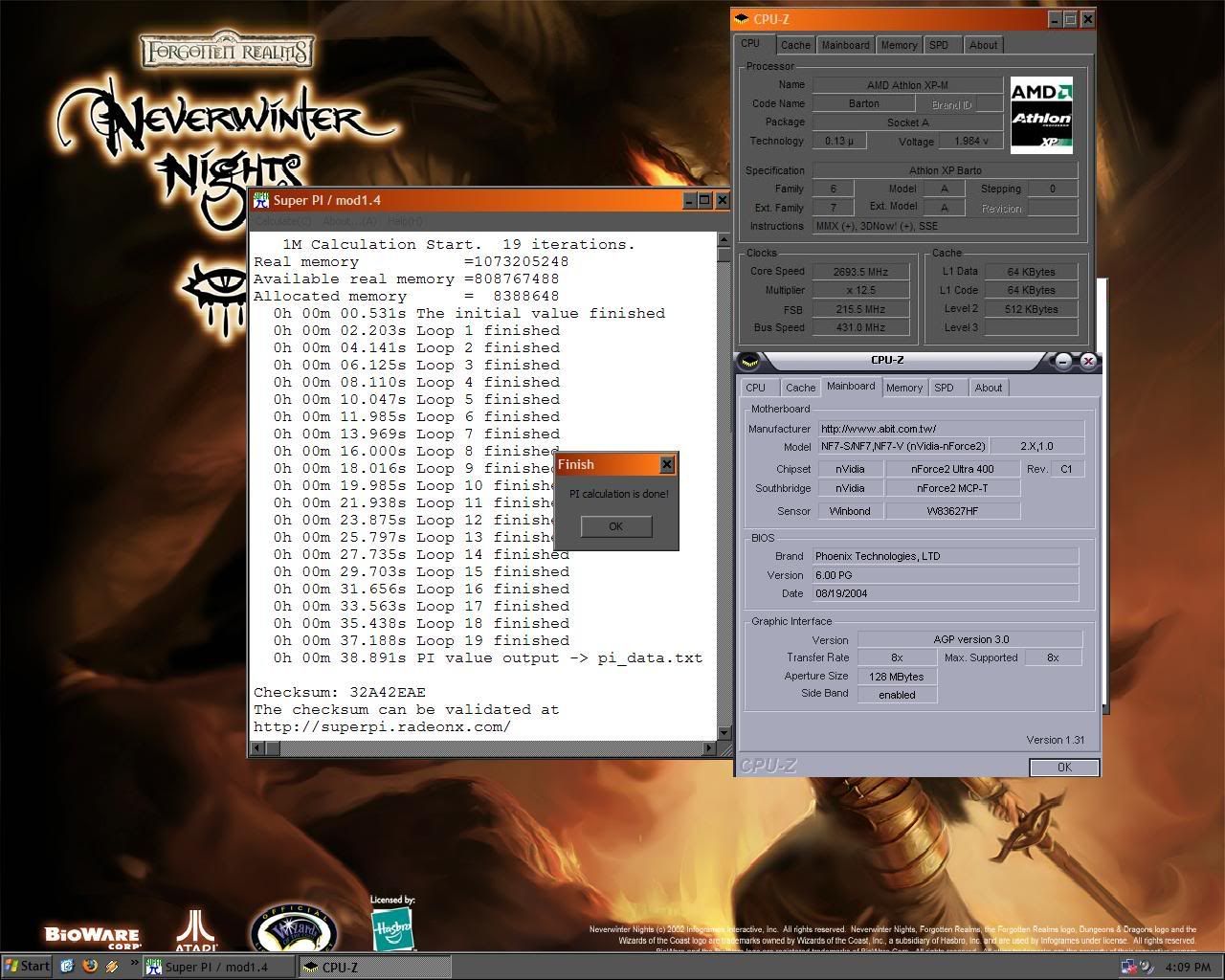The height and width of the screenshot is (980, 1225).
Task: Select Memory tab in lower CPU-Z window
Action: (x=903, y=388)
